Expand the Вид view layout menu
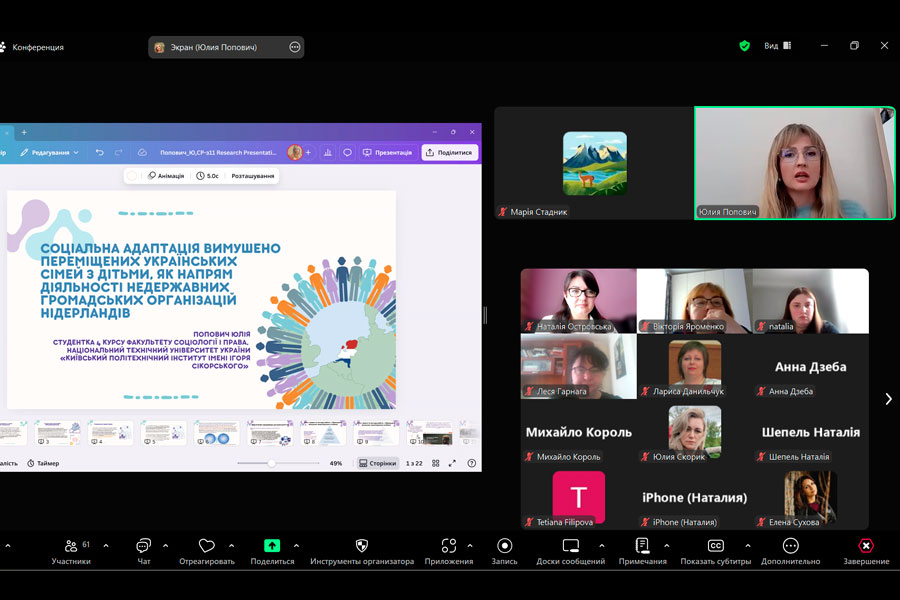 778,46
